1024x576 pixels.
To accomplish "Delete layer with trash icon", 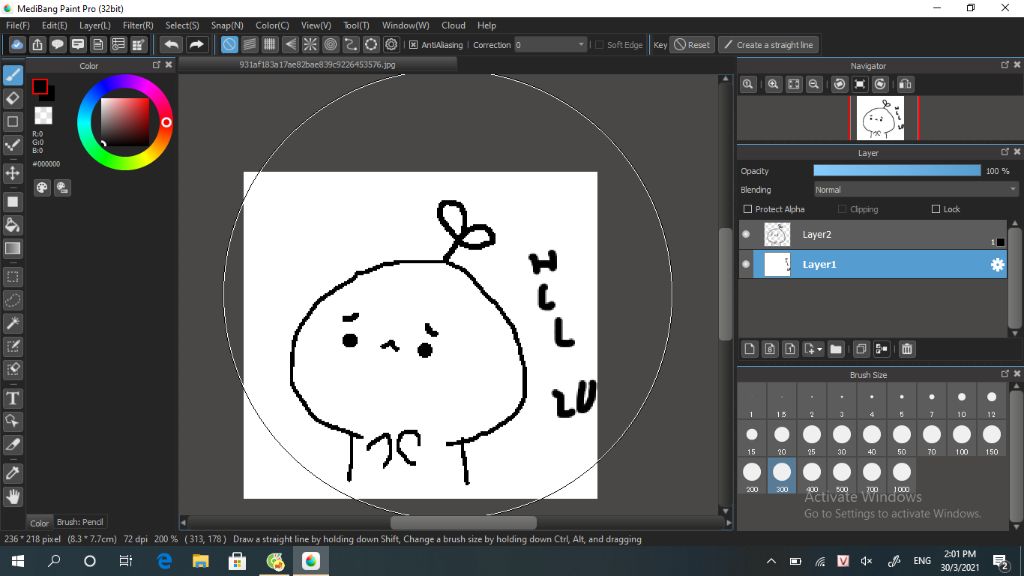I will point(906,349).
